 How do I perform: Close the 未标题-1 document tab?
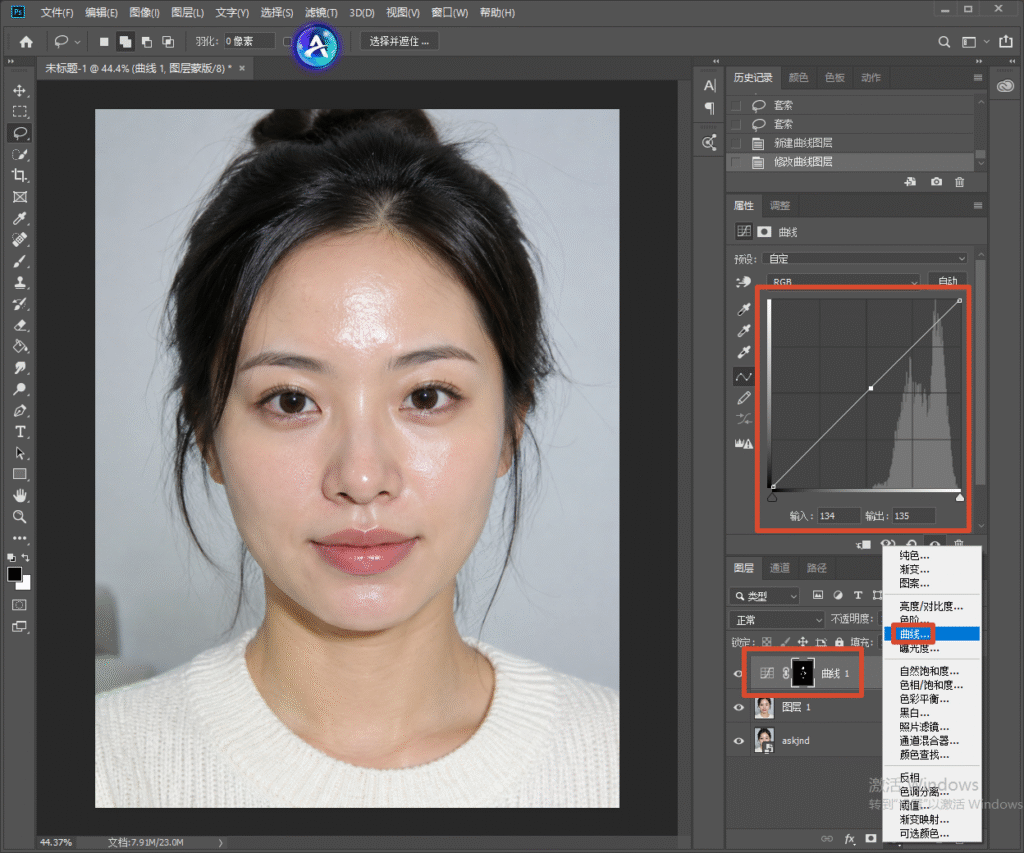pyautogui.click(x=242, y=68)
